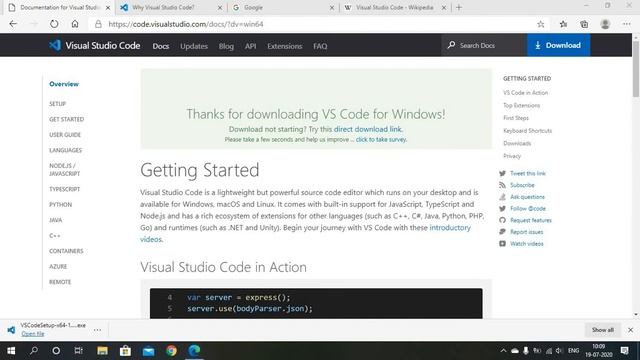Jump to VS Code in Action link
640x360 pixels.
pos(525,93)
